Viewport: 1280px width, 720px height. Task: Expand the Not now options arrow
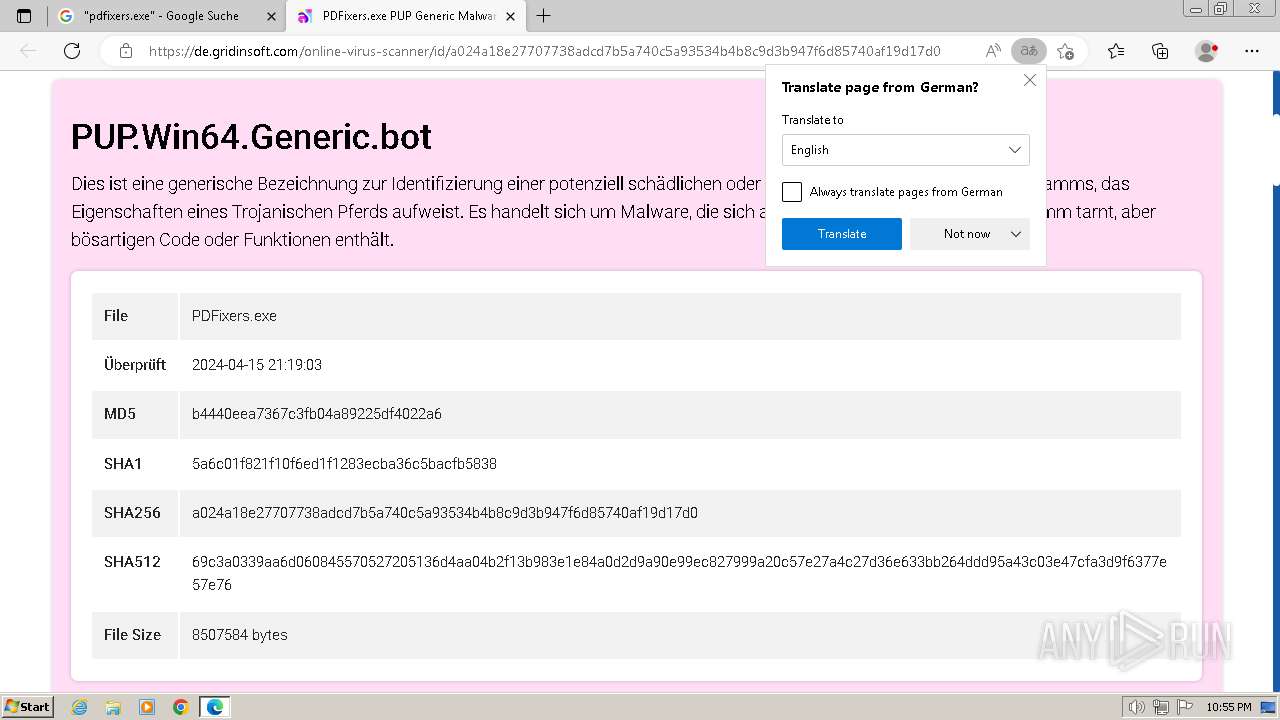pyautogui.click(x=1016, y=234)
